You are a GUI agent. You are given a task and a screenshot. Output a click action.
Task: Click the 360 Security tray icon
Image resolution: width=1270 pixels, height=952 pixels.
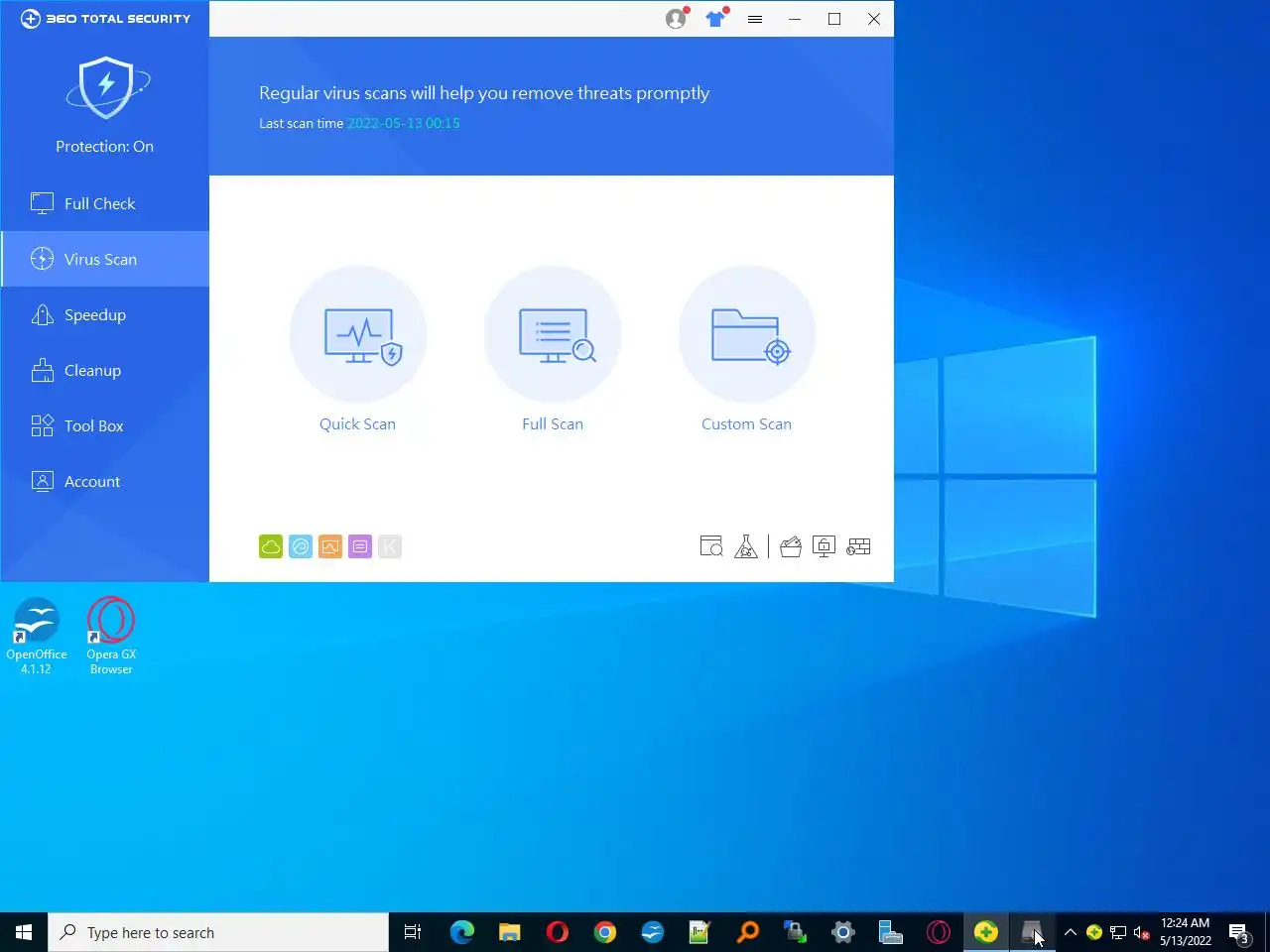tap(1094, 932)
